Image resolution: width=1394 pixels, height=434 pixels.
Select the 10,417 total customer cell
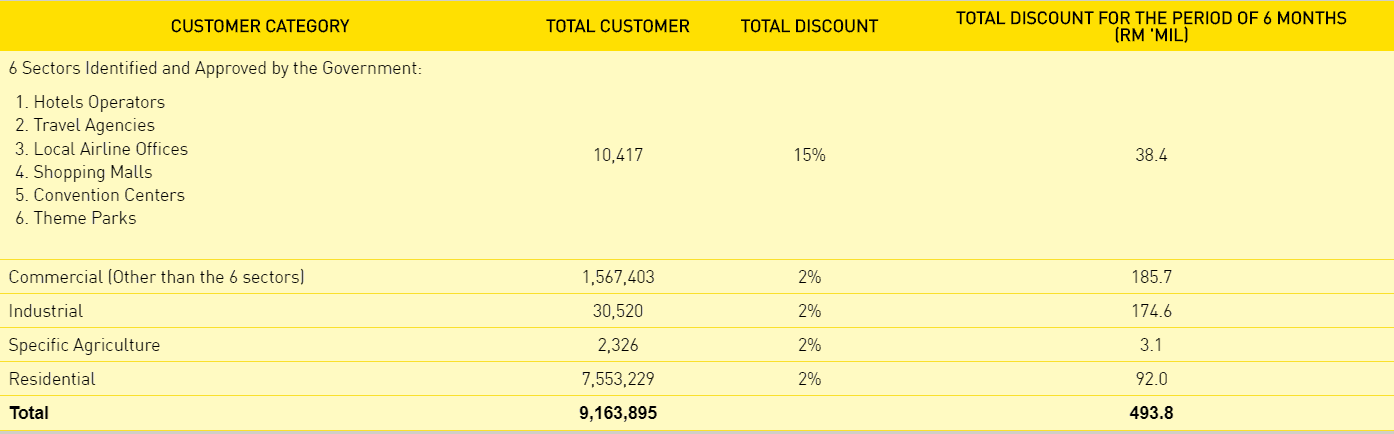point(617,156)
